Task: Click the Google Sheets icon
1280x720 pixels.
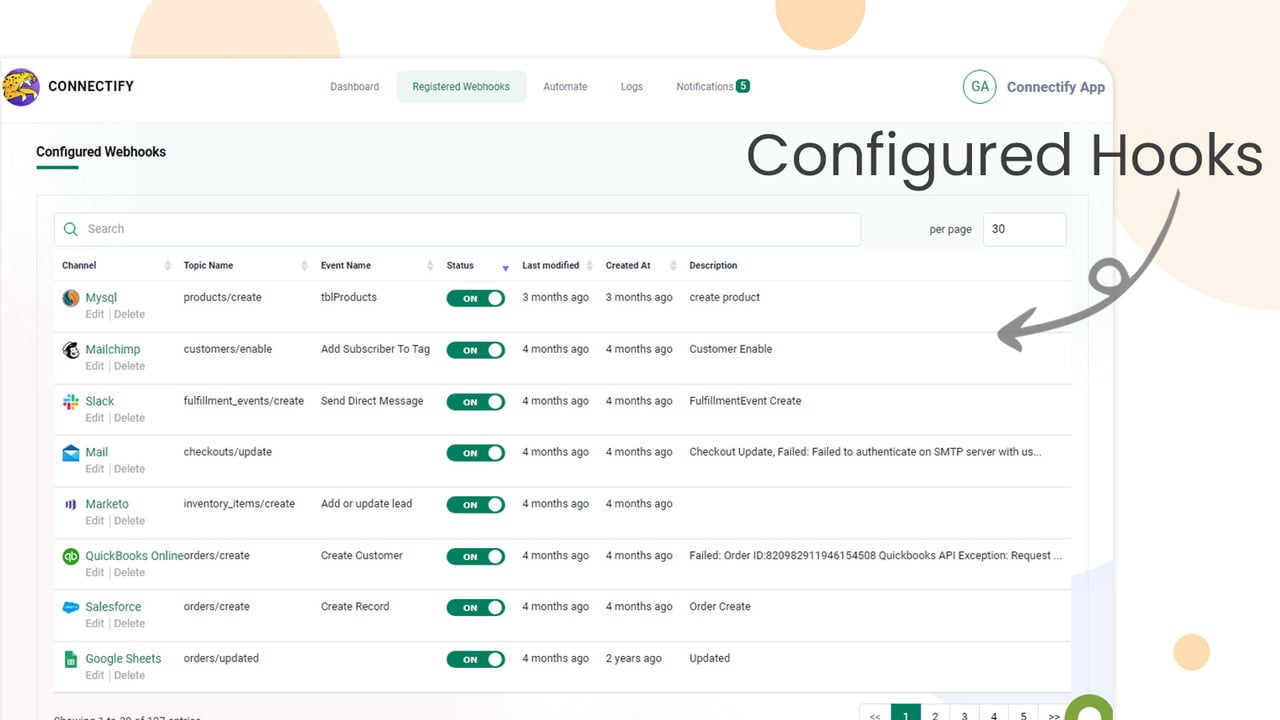Action: tap(71, 659)
